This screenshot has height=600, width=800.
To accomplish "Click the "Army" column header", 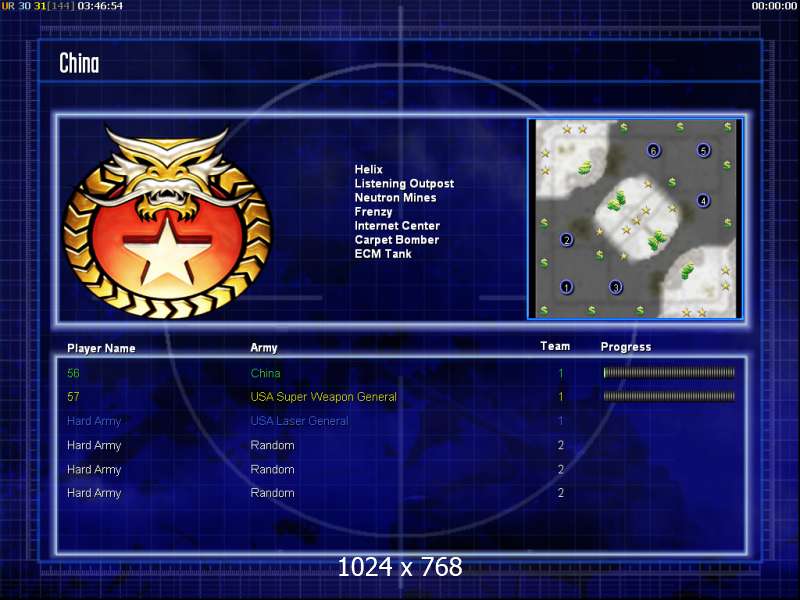I will pyautogui.click(x=264, y=348).
